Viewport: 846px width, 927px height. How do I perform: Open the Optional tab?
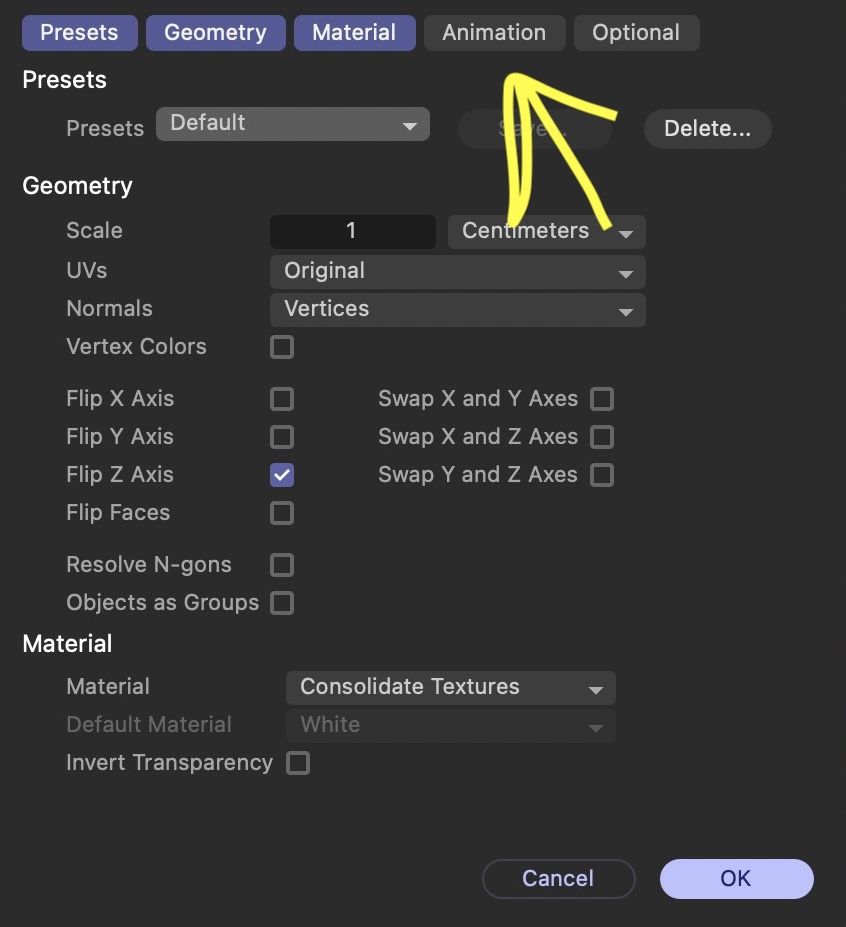click(636, 33)
